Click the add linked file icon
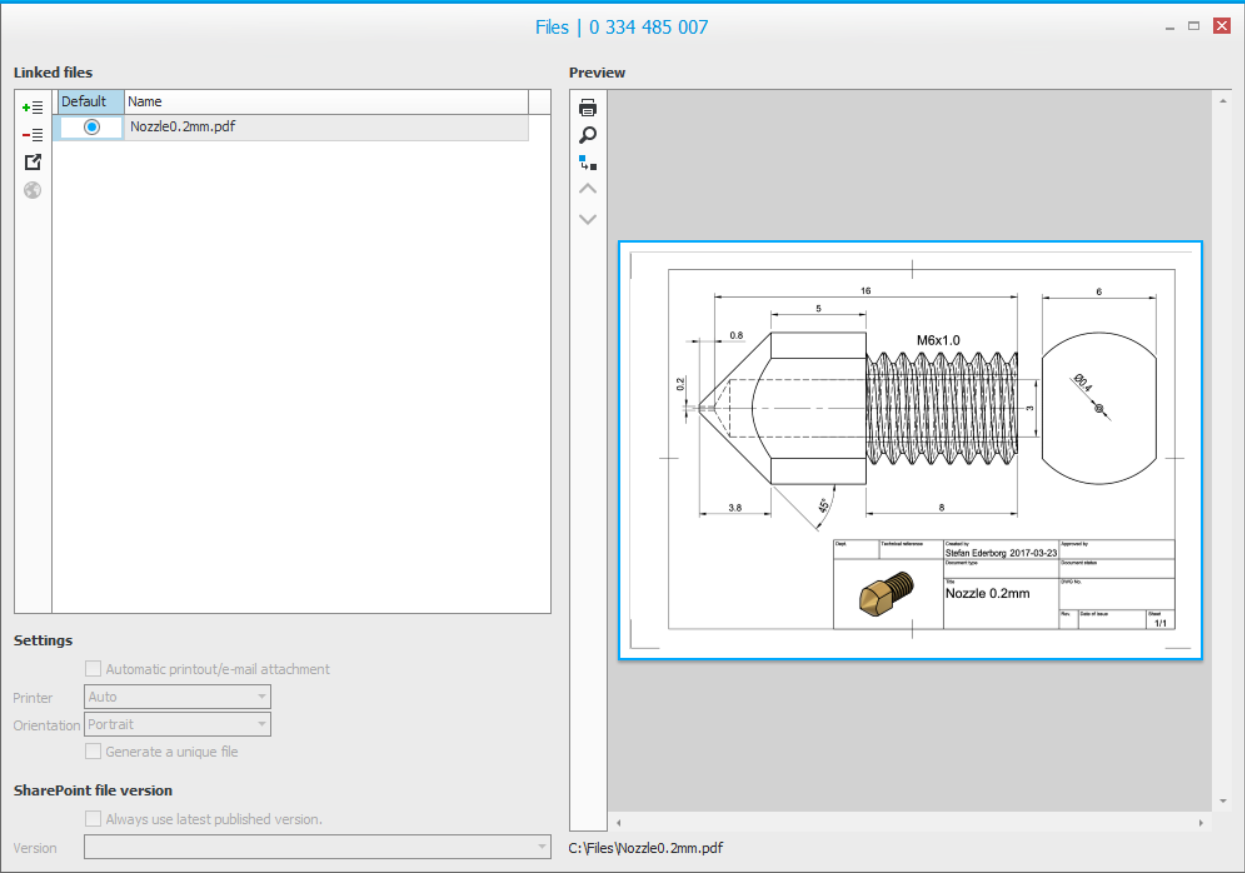The image size is (1245, 873). pos(32,107)
